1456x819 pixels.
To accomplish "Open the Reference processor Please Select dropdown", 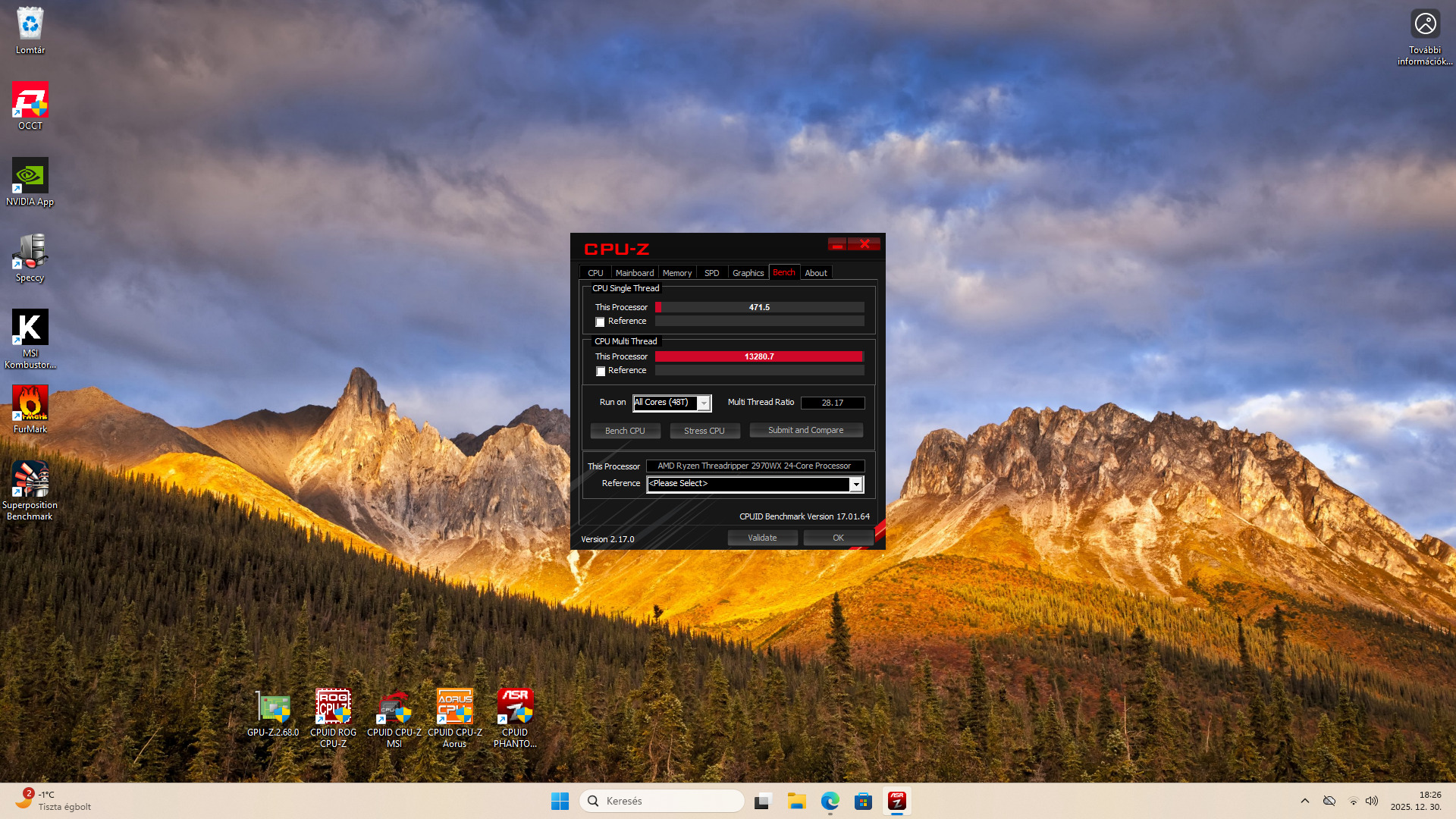I will 855,484.
